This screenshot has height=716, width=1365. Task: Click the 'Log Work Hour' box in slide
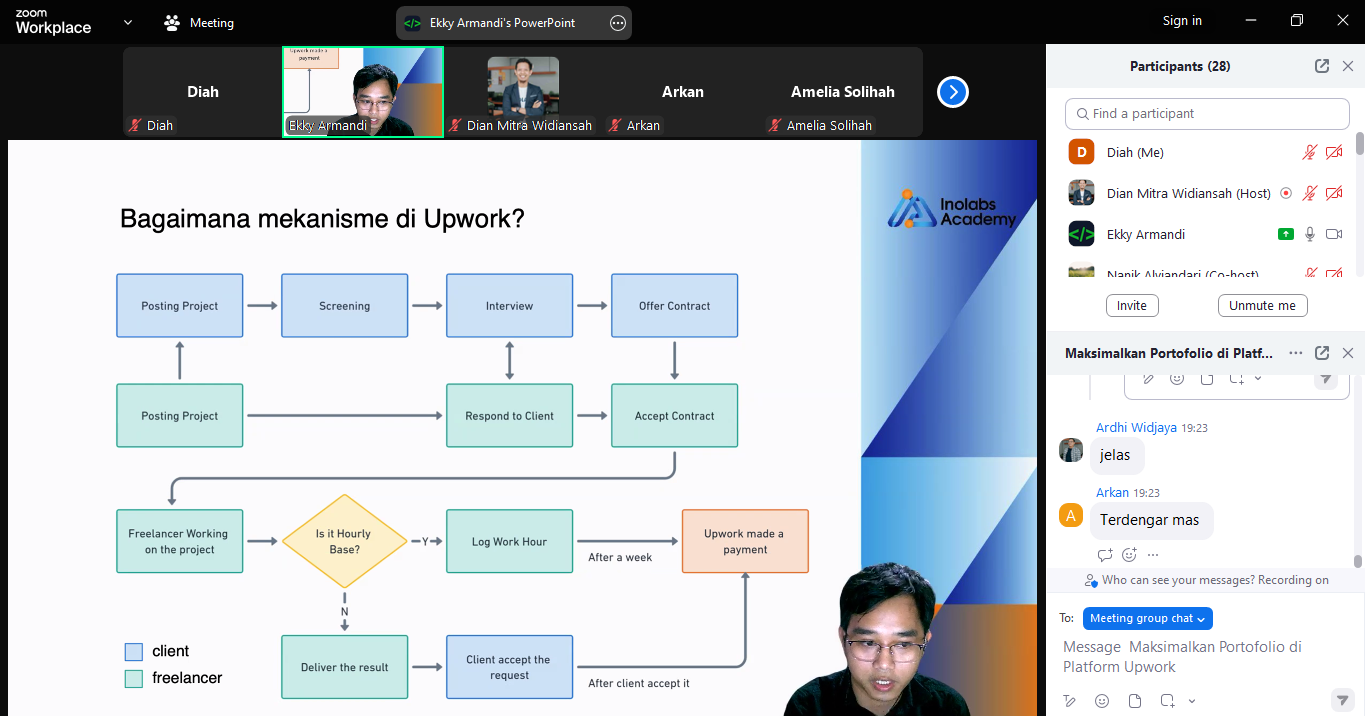[x=510, y=541]
